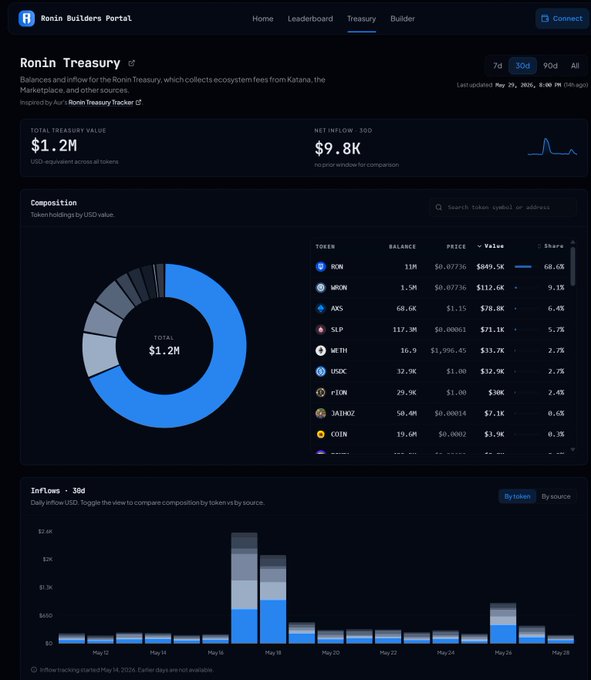Sort the table by PRICE column
Screen dimensions: 591x680
(x=456, y=246)
